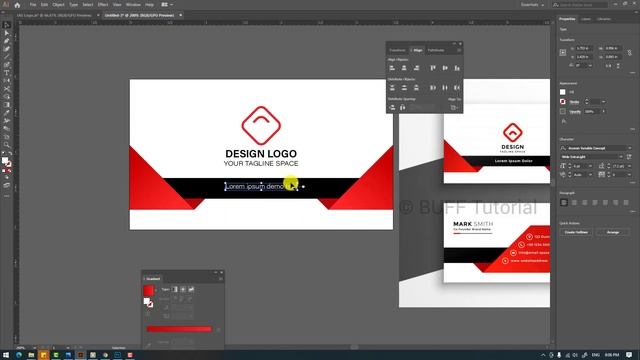Click the Stroke label link in Appearance
This screenshot has height=360, width=640.
pyautogui.click(x=574, y=102)
